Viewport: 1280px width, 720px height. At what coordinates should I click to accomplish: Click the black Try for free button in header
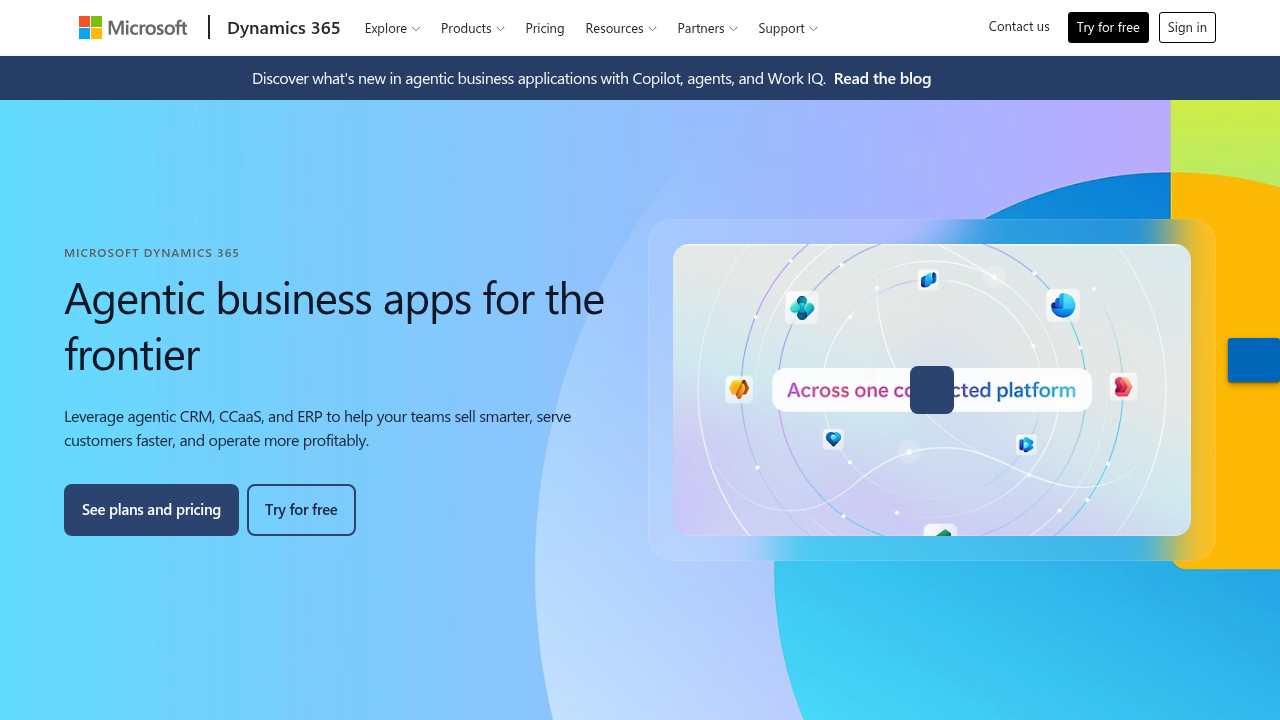click(1108, 28)
